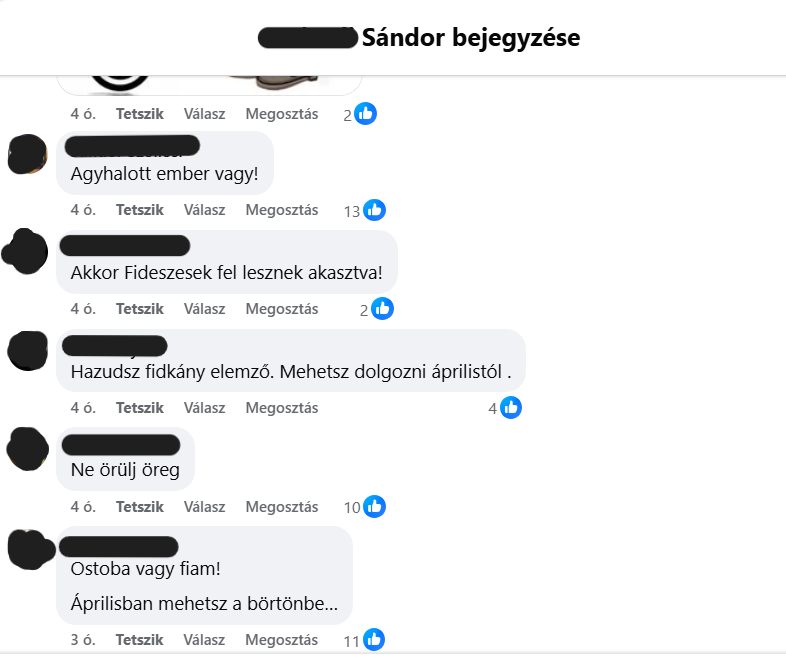Share the 'Ostoba vagy fiam!' comment via Megosztás
Viewport: 786px width, 663px height.
click(x=281, y=639)
